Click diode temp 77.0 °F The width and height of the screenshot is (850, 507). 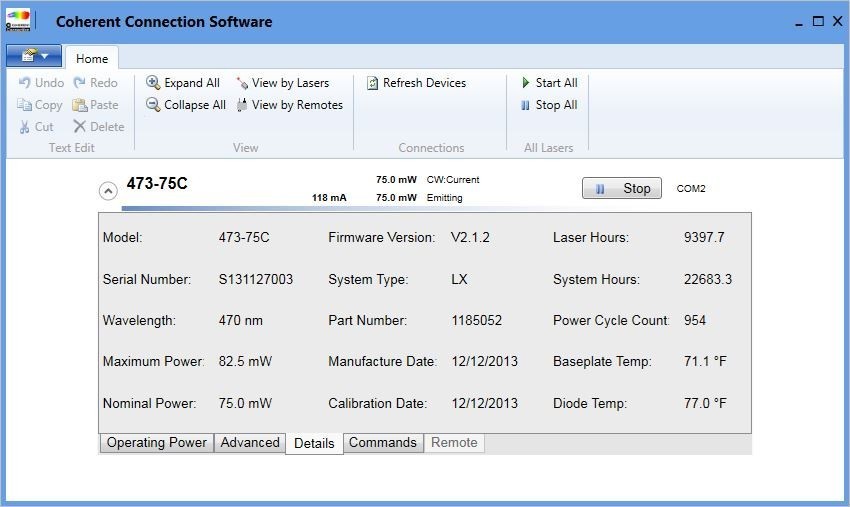(x=705, y=403)
